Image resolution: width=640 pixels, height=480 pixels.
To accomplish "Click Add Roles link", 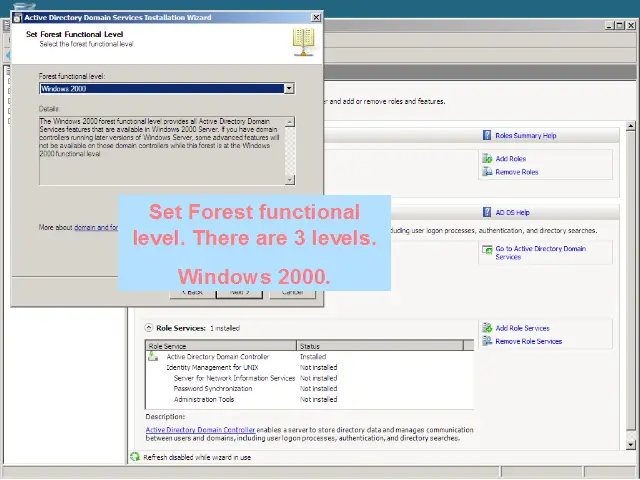I will click(511, 159).
